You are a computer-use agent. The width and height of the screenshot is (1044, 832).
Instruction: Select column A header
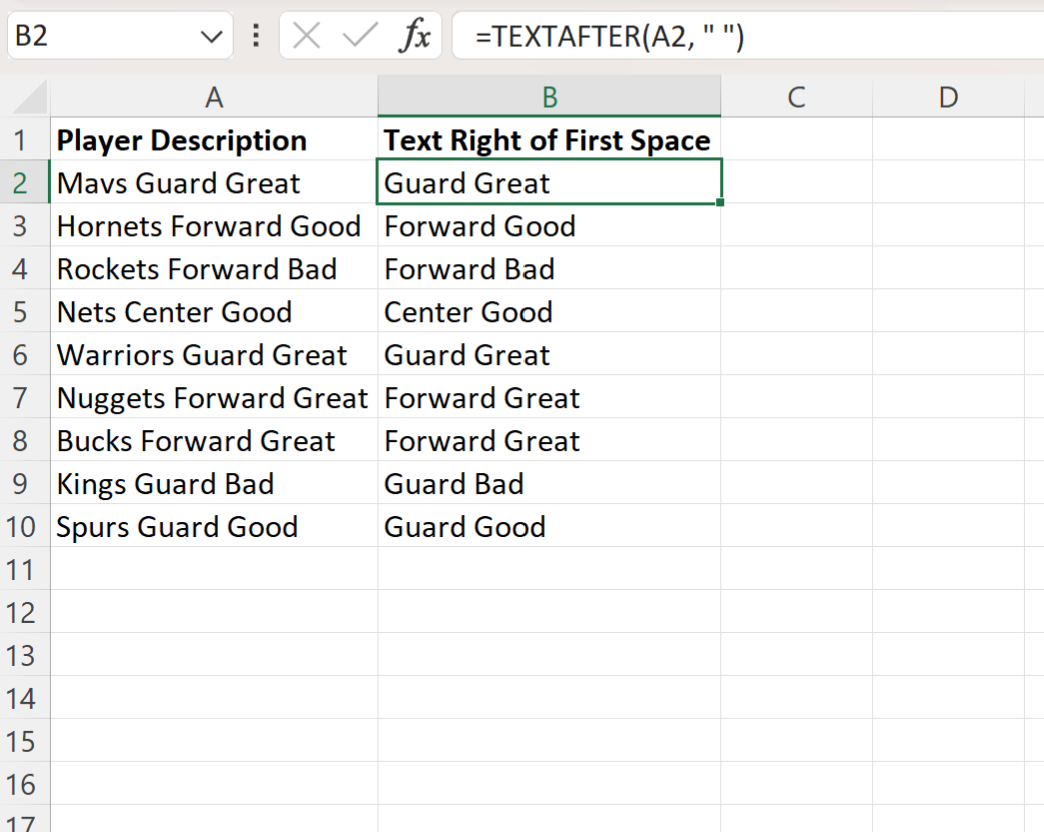point(214,96)
